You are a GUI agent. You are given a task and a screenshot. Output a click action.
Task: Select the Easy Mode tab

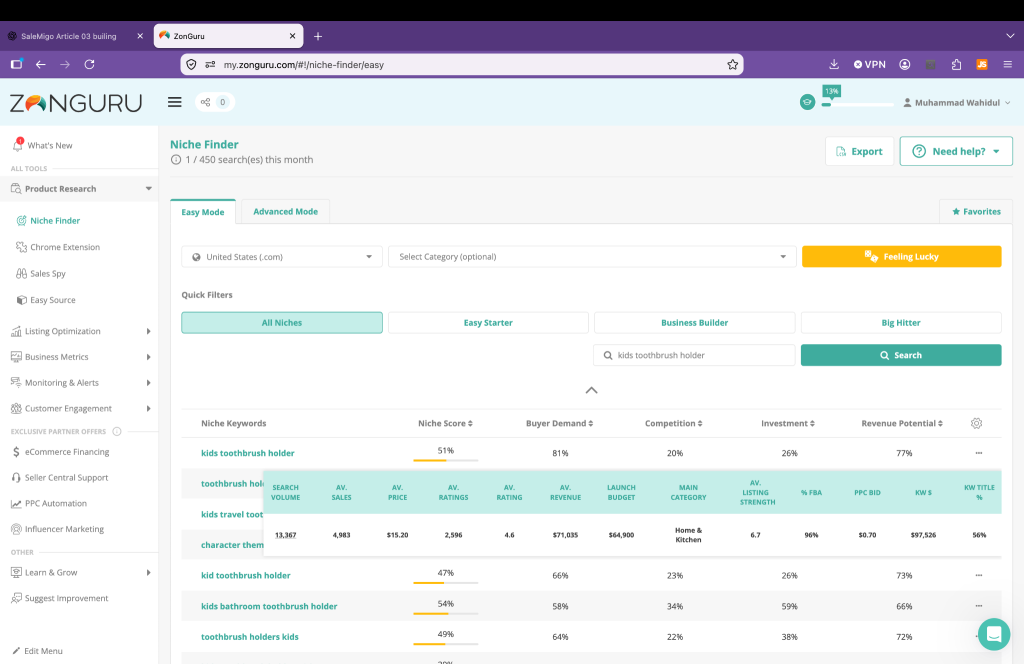coord(202,212)
